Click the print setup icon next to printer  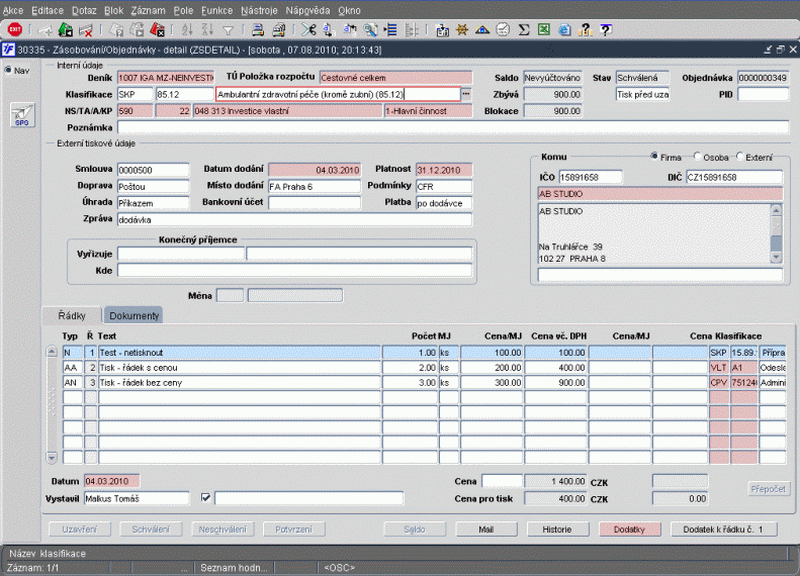coord(279,30)
